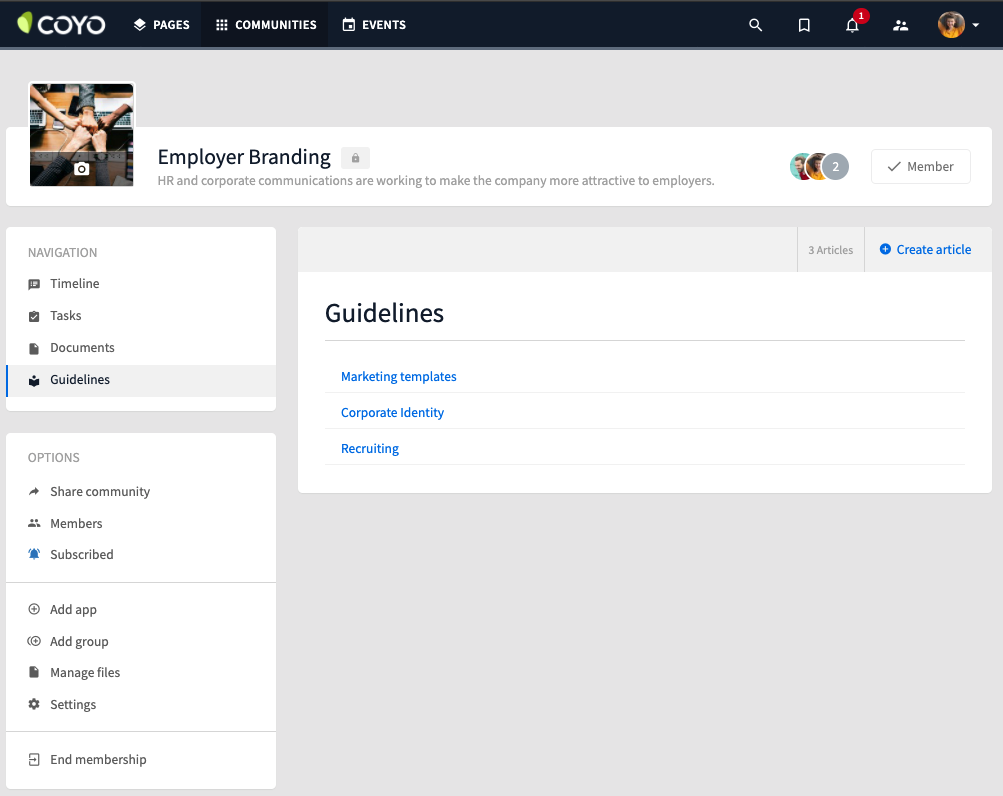Open the notifications bell

(x=852, y=25)
